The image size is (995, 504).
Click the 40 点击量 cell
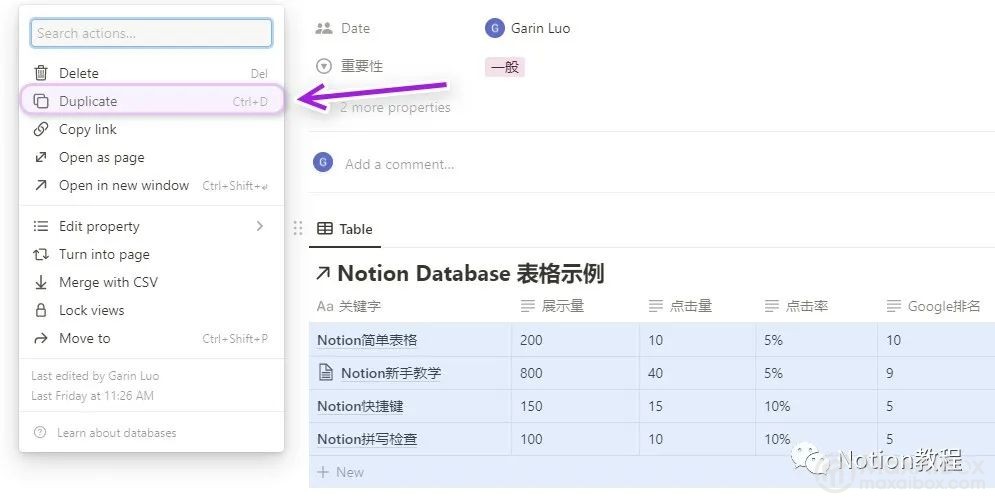(698, 373)
